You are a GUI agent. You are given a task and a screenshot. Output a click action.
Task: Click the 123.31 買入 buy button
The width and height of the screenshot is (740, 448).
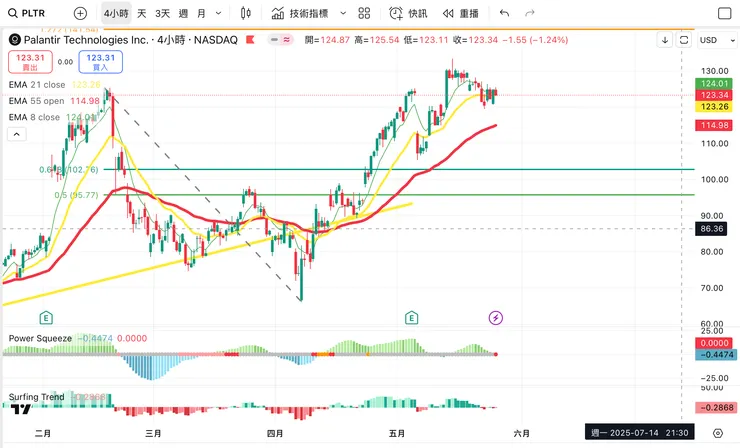(x=101, y=62)
